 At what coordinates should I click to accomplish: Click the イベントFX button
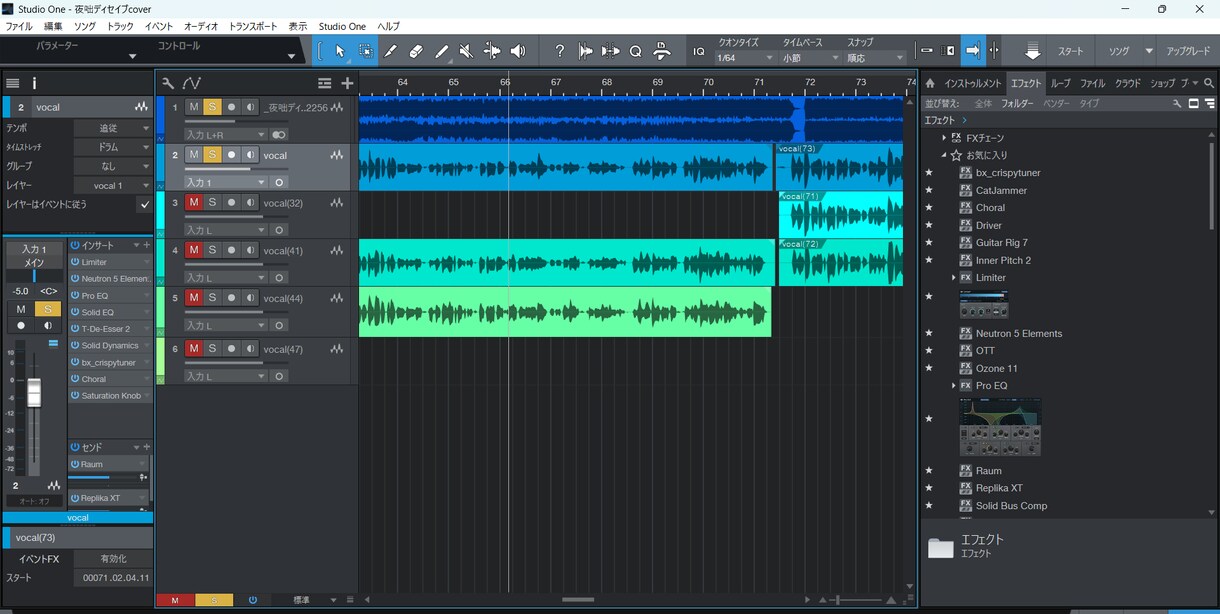coord(39,559)
